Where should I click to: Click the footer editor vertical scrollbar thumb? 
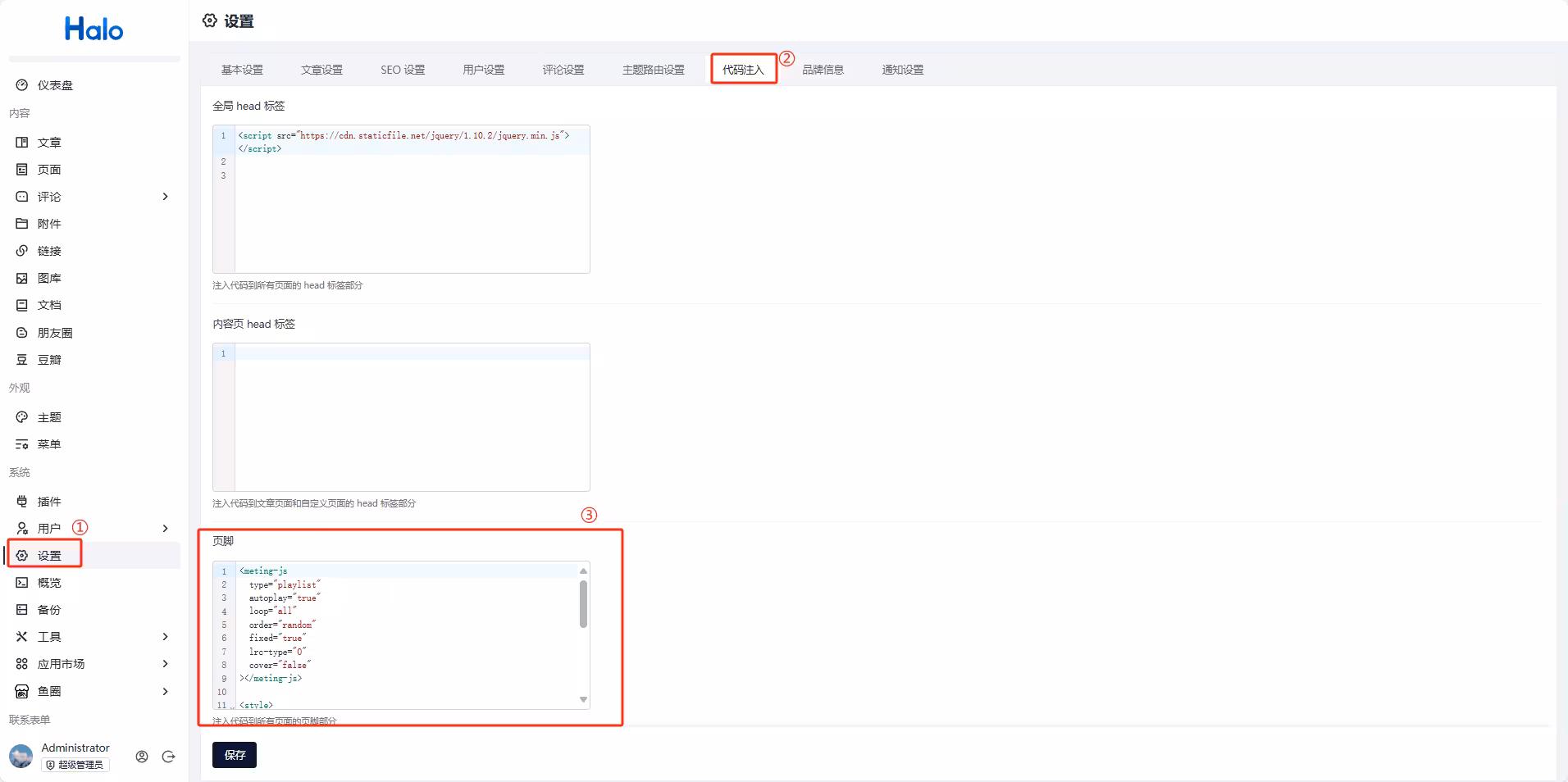(583, 604)
